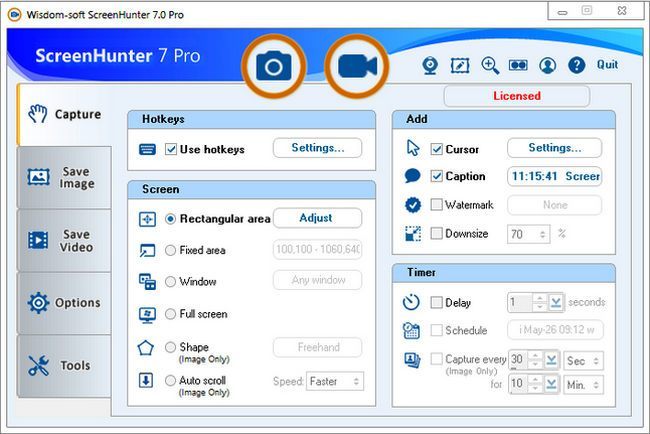
Task: Switch to the Options tab
Action: click(x=64, y=303)
